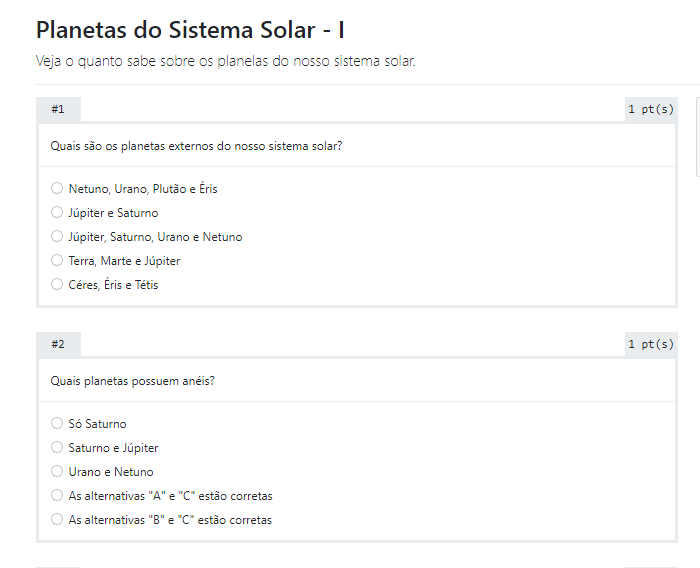Click the quiz subtitle starting with Veja o quanto

pos(225,61)
